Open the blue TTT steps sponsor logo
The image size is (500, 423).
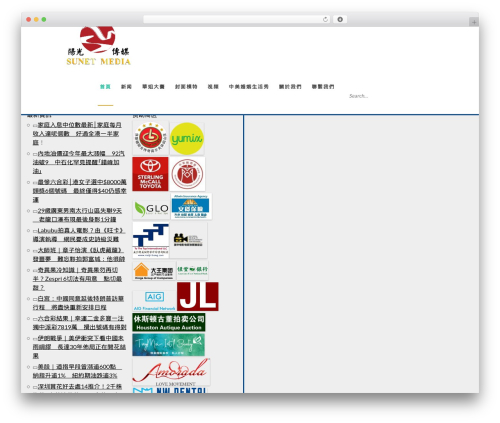pyautogui.click(x=151, y=240)
